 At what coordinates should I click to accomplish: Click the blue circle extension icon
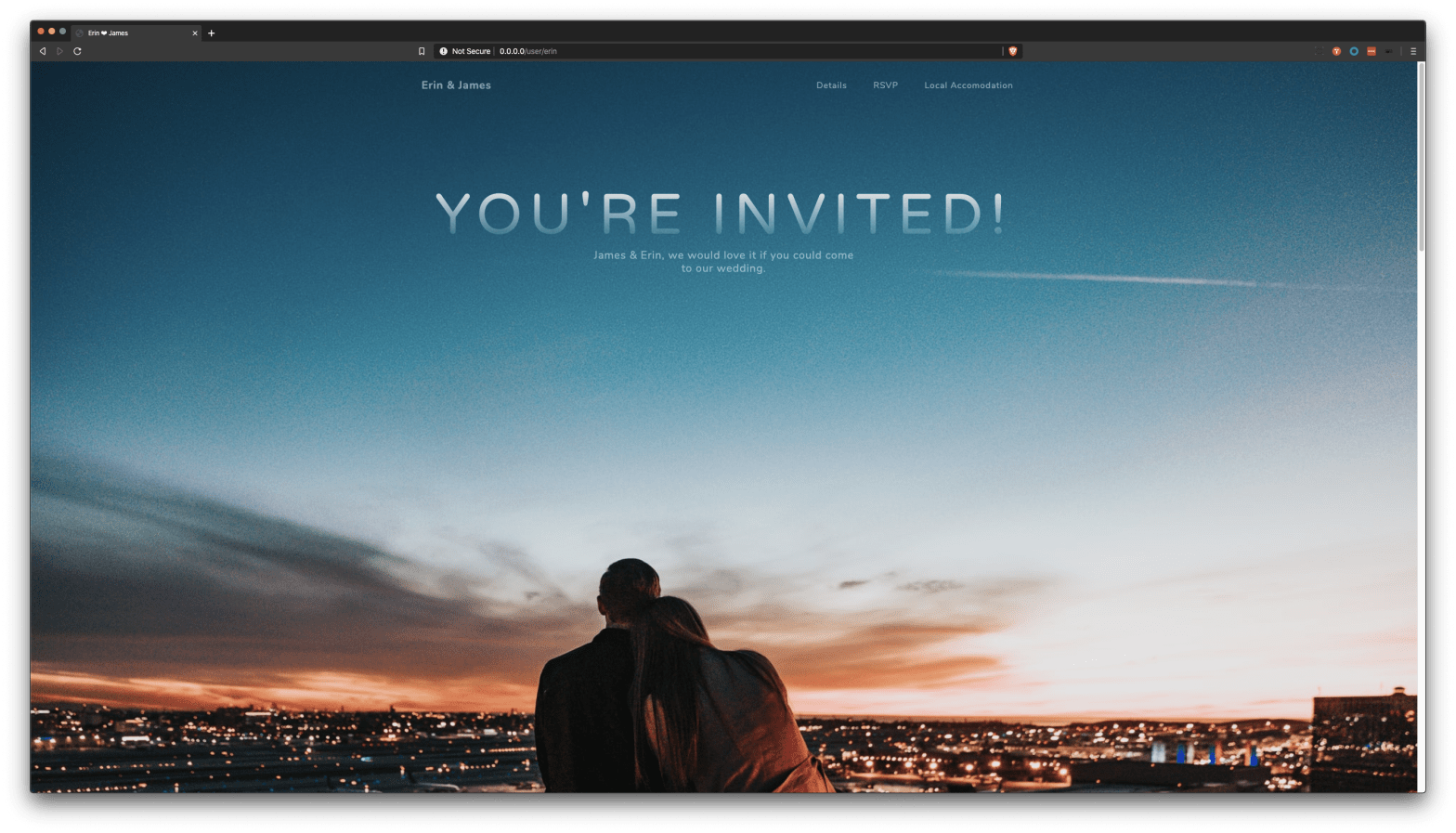pyautogui.click(x=1354, y=51)
